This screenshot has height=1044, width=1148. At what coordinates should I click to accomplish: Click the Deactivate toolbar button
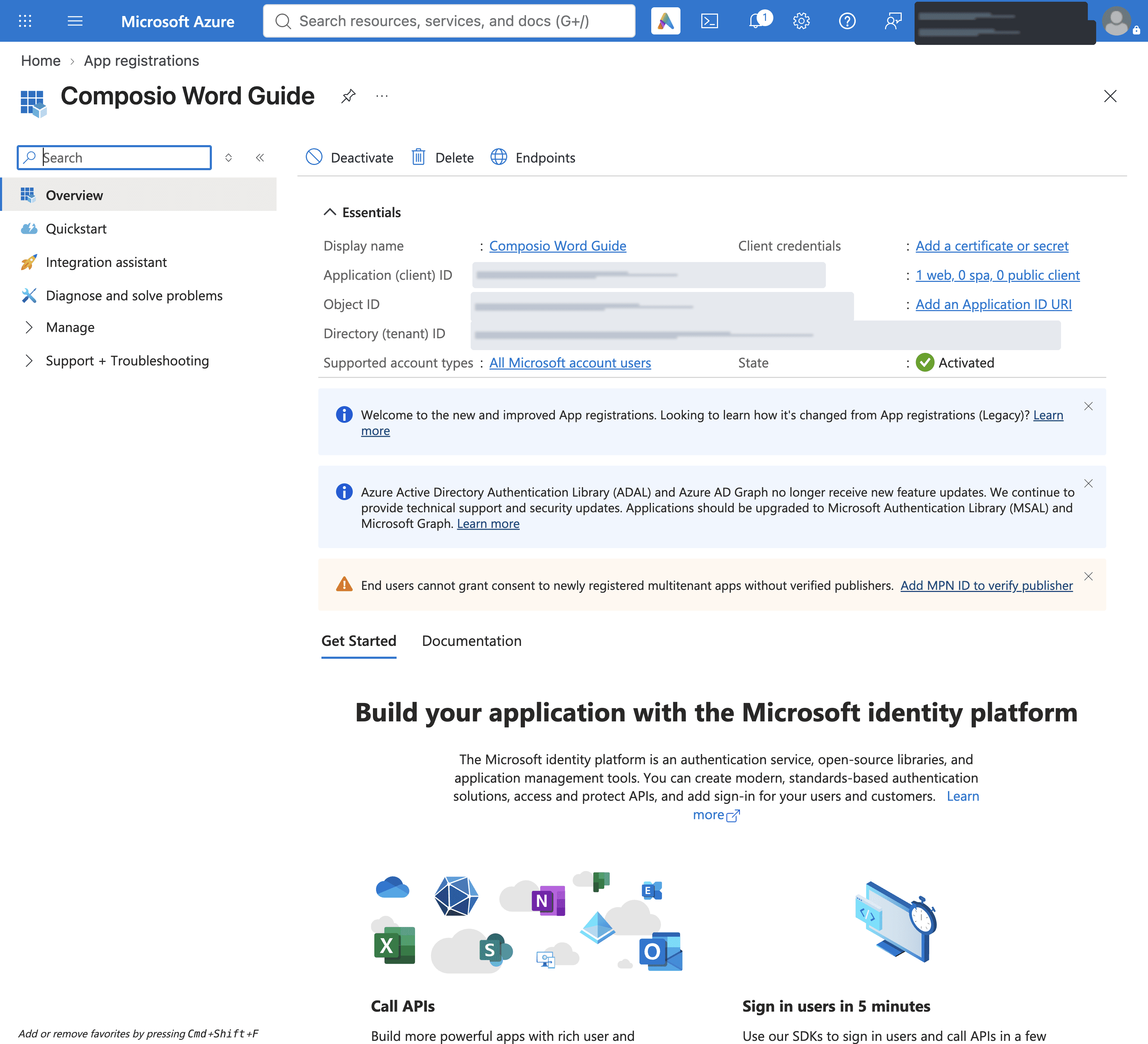tap(350, 157)
